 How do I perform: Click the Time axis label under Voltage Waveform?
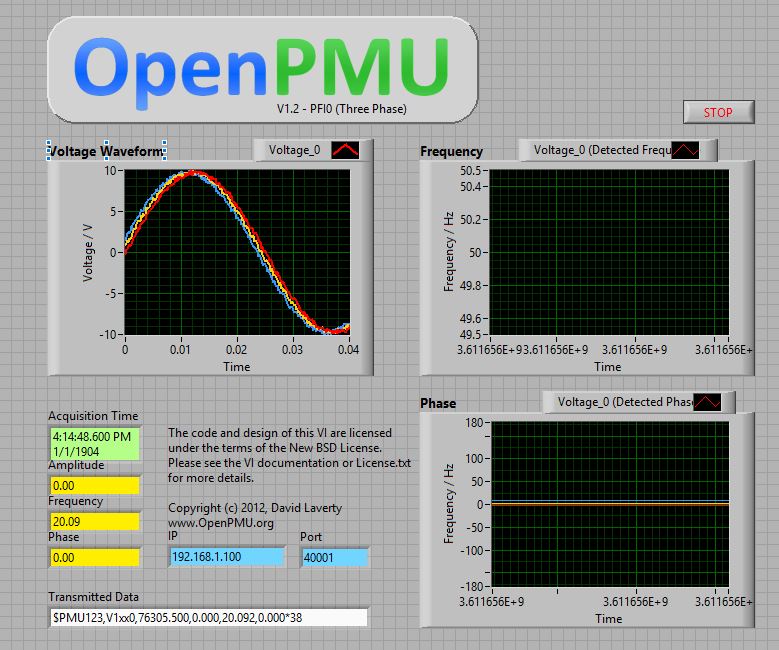pyautogui.click(x=236, y=367)
